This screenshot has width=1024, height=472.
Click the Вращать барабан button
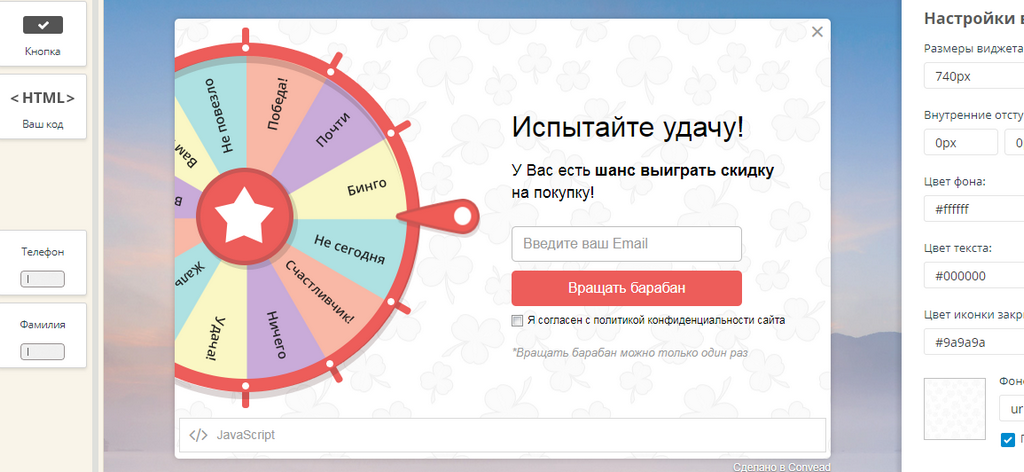pyautogui.click(x=626, y=288)
